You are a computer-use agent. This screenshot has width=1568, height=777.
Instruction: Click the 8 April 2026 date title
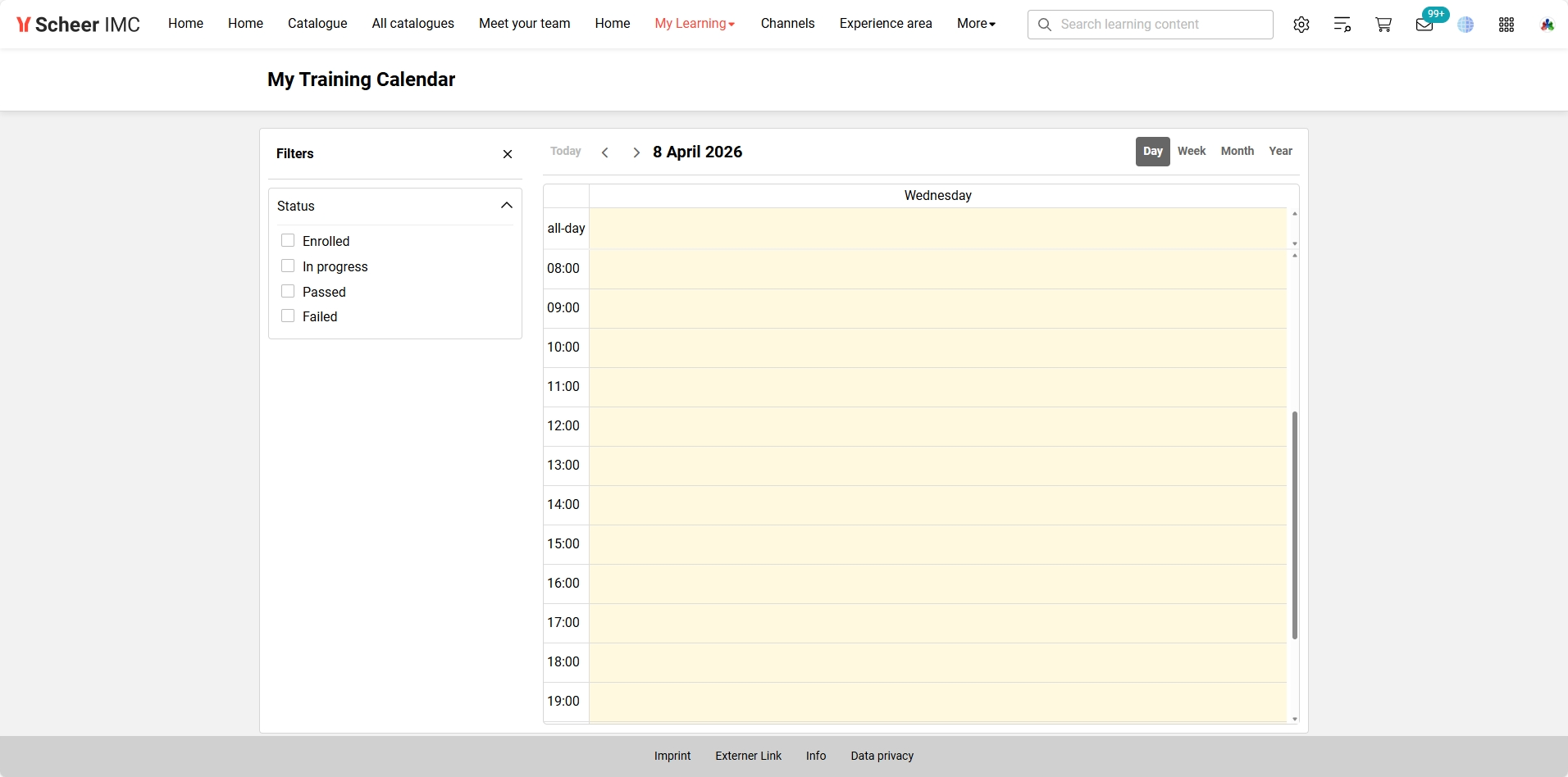pos(698,152)
